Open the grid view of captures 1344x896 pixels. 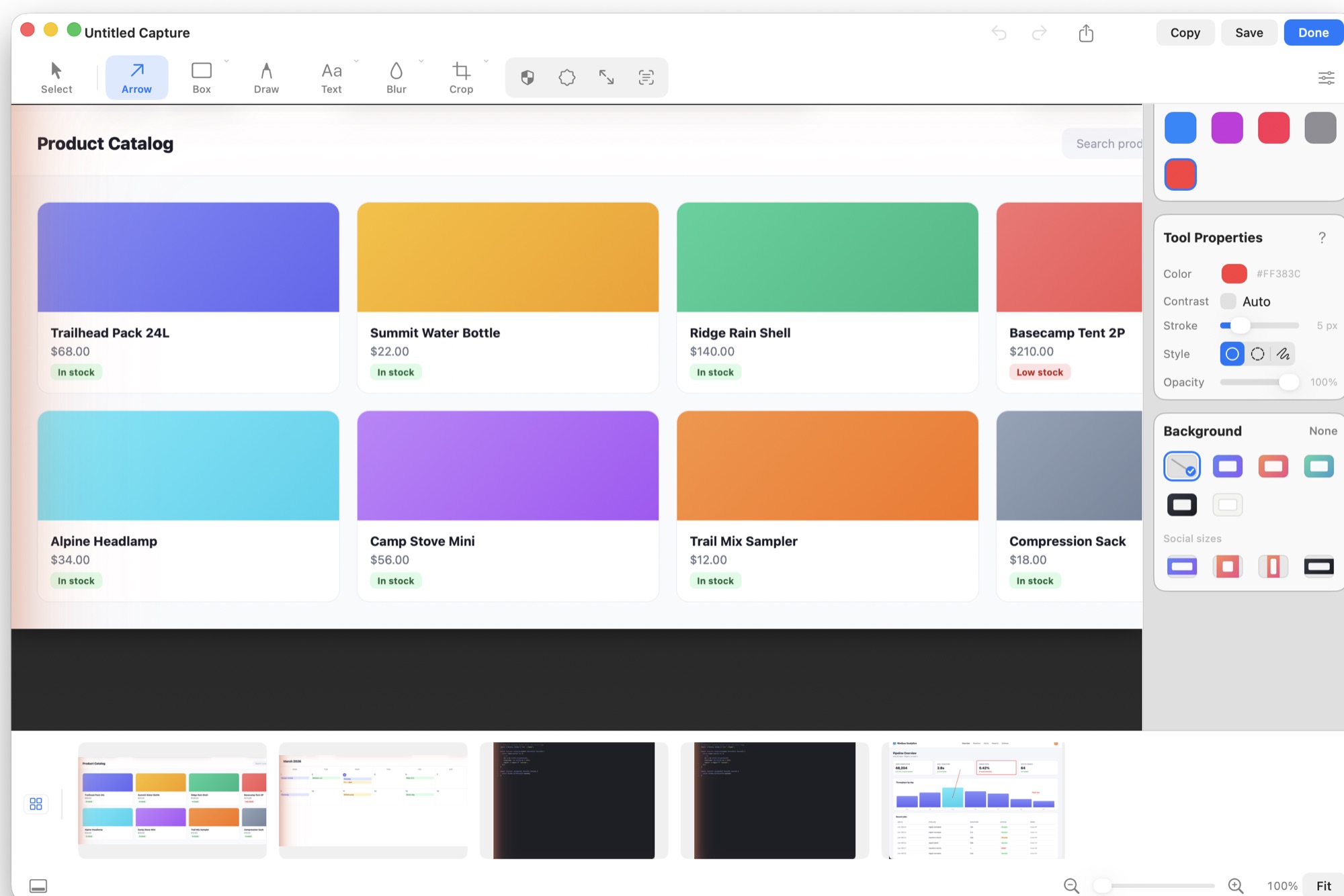(36, 803)
